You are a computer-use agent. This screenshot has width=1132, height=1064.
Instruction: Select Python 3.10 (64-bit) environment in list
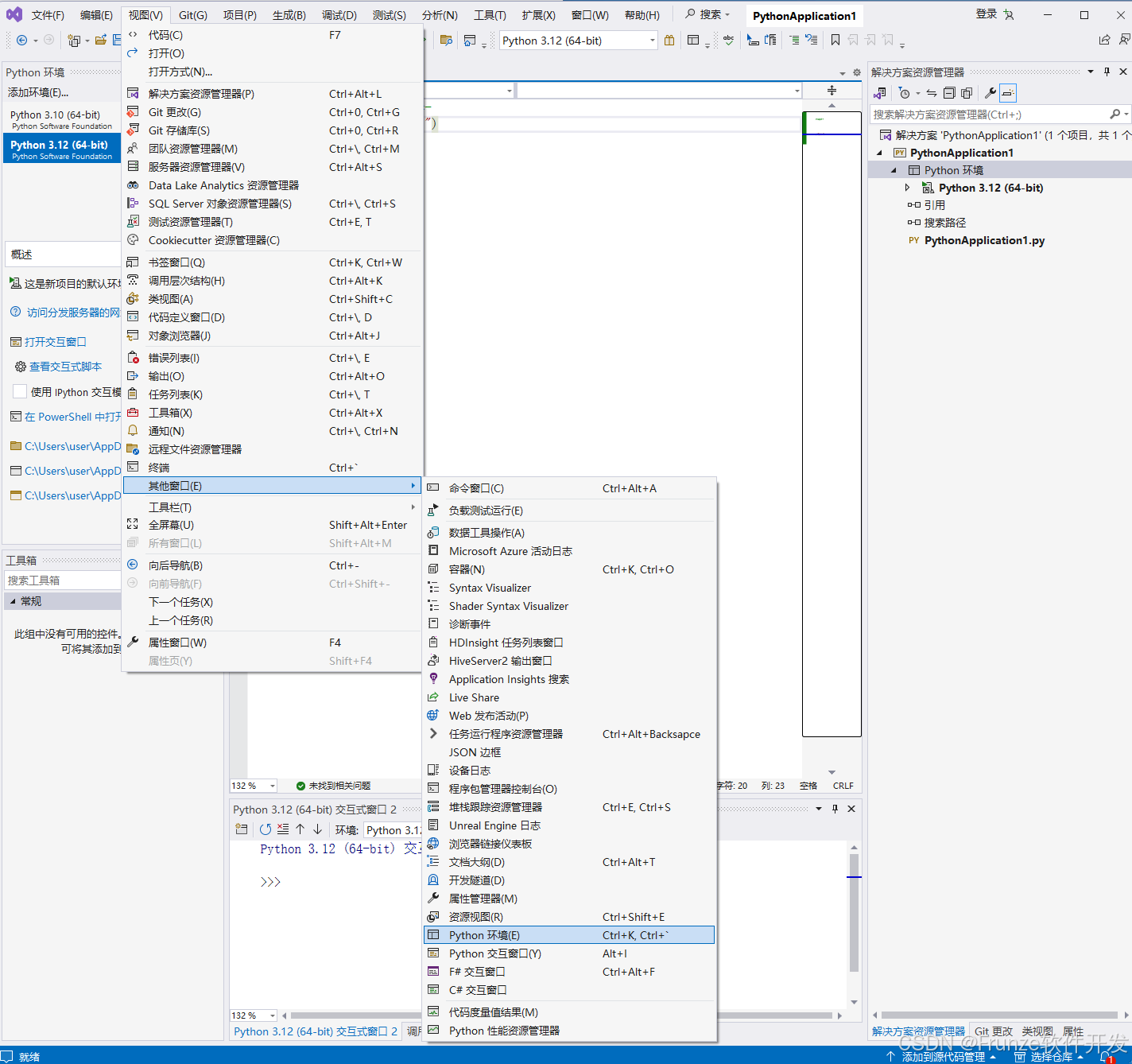click(x=62, y=119)
